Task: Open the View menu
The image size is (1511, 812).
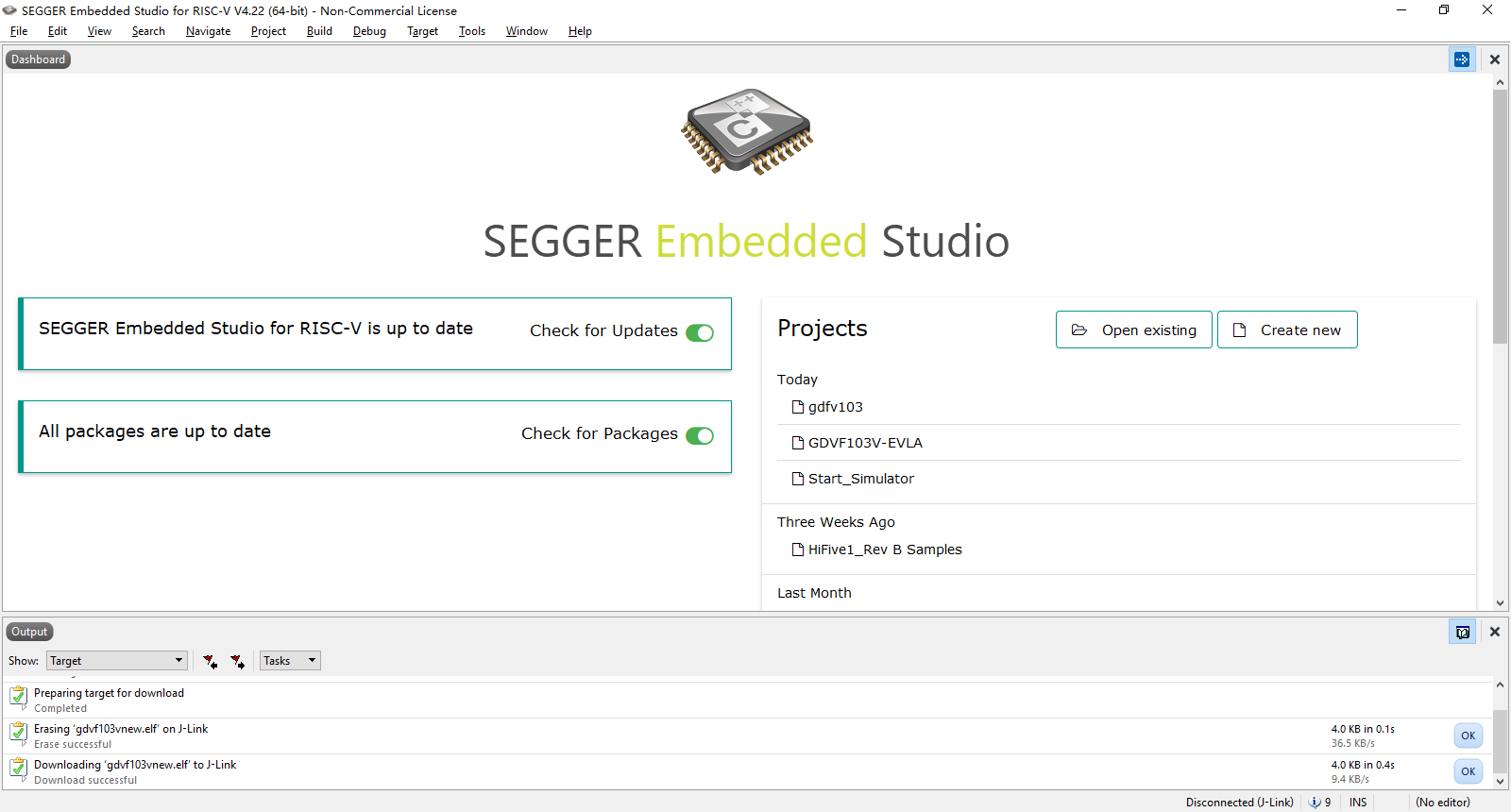Action: [x=99, y=31]
